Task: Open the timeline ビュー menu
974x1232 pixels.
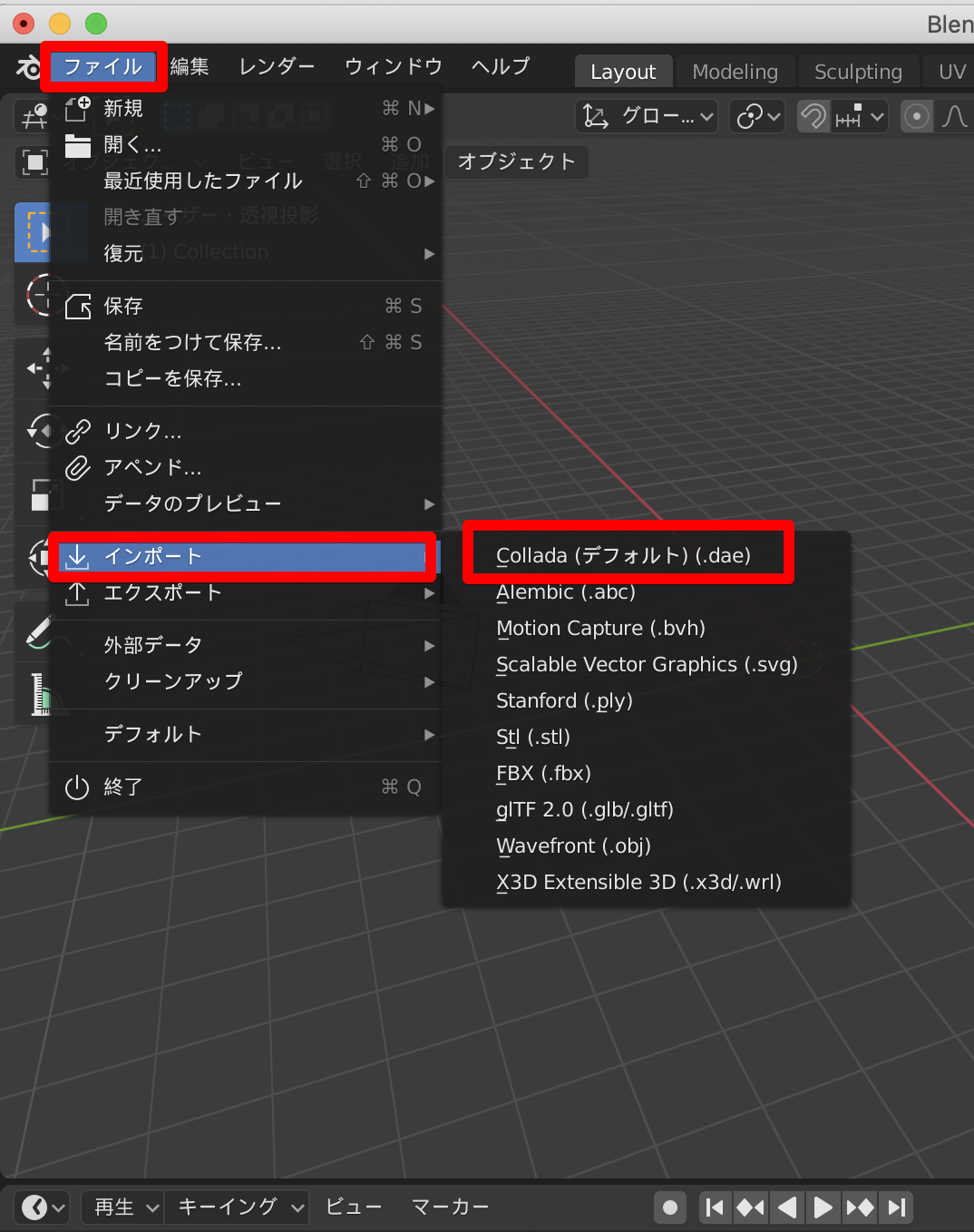Action: 354,1208
